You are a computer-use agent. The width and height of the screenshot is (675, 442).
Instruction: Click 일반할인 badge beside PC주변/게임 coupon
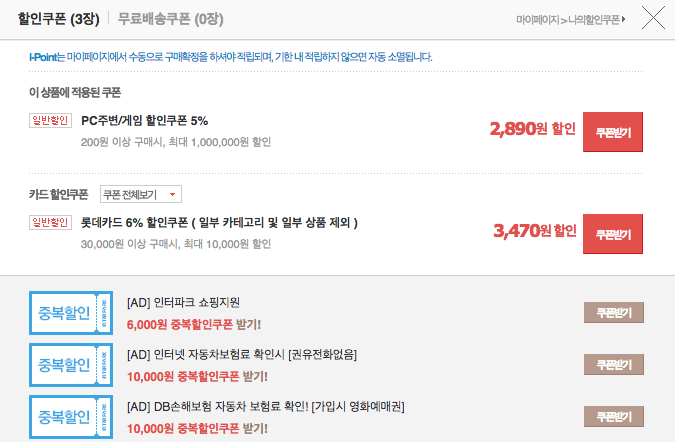coord(50,121)
